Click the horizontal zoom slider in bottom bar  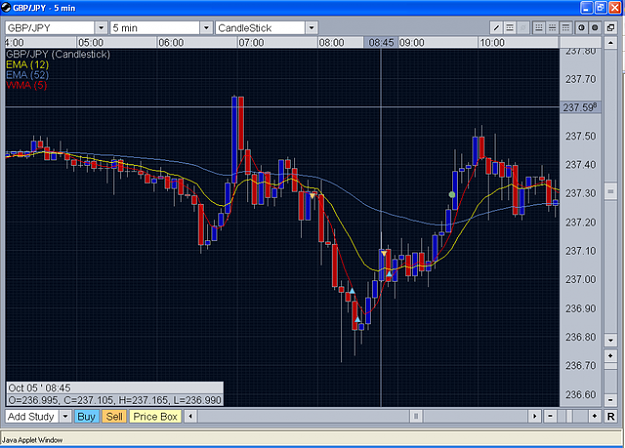572,417
